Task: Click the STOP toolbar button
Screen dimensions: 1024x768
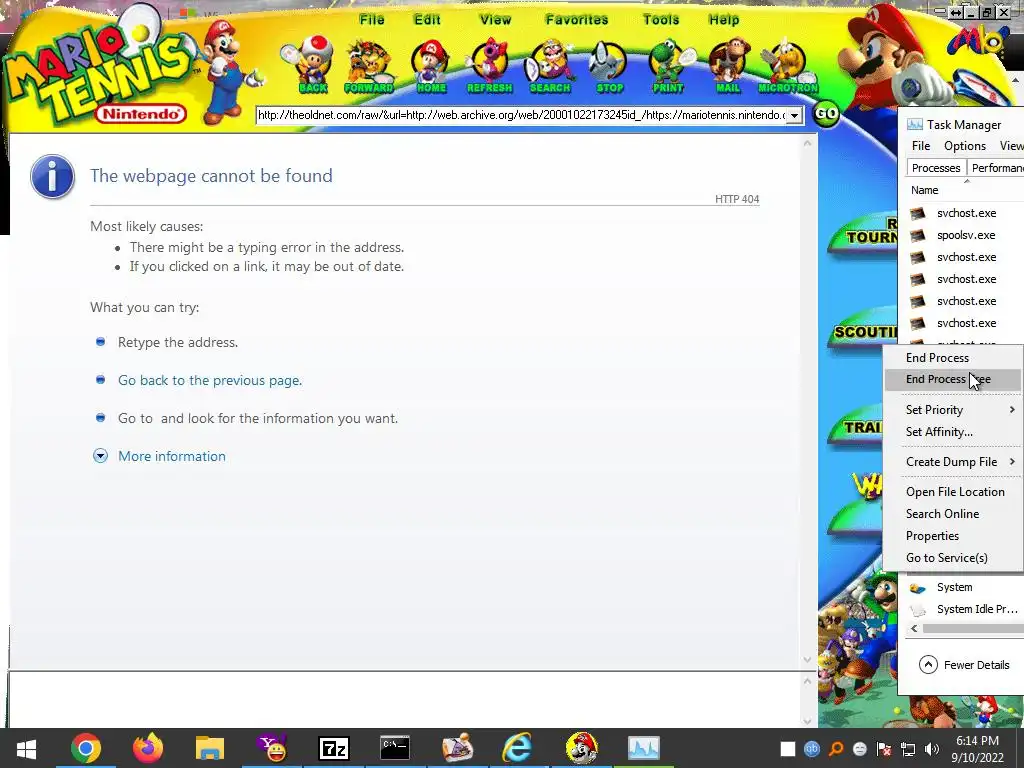Action: pyautogui.click(x=609, y=65)
